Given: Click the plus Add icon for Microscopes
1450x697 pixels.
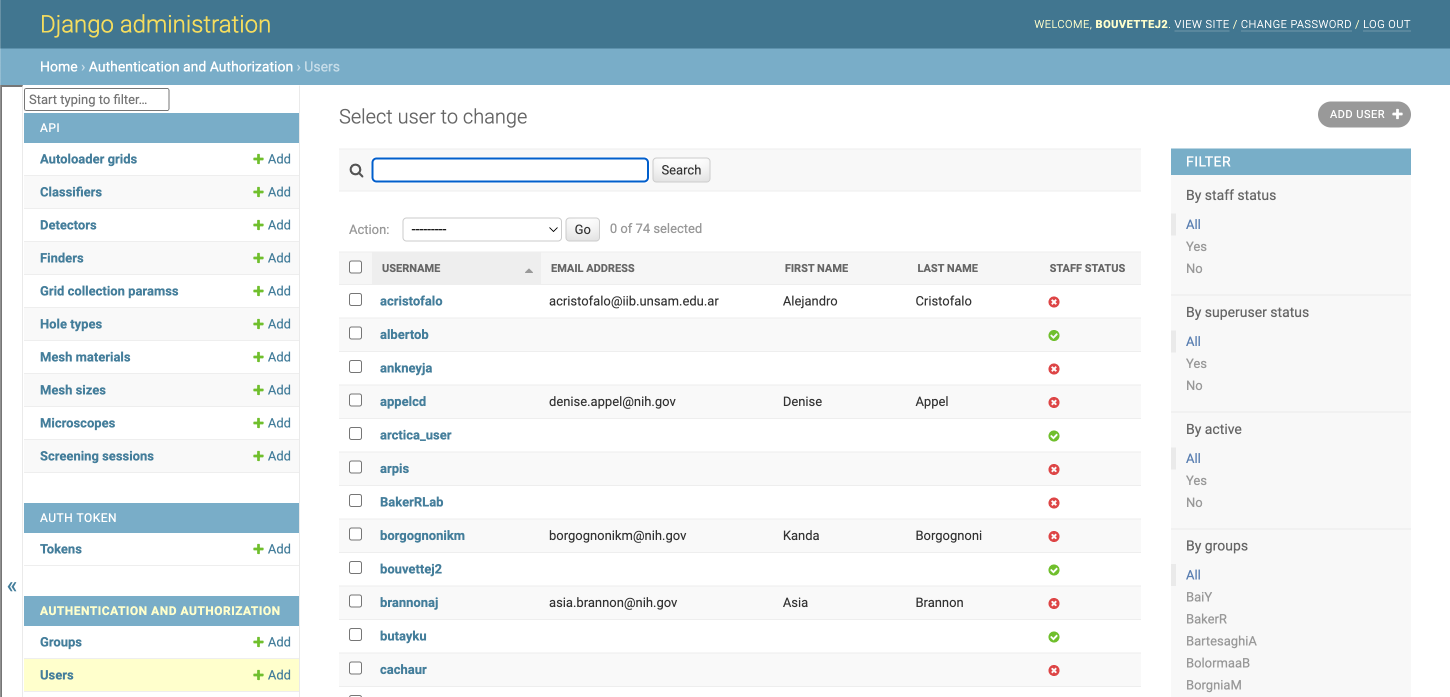Looking at the screenshot, I should click(258, 423).
